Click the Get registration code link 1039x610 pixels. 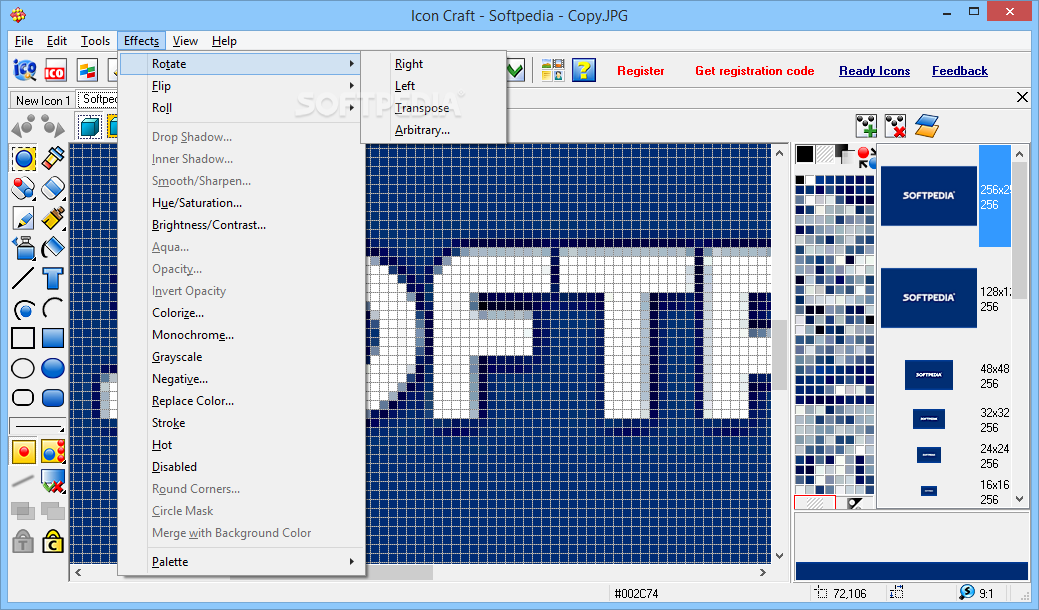click(755, 71)
